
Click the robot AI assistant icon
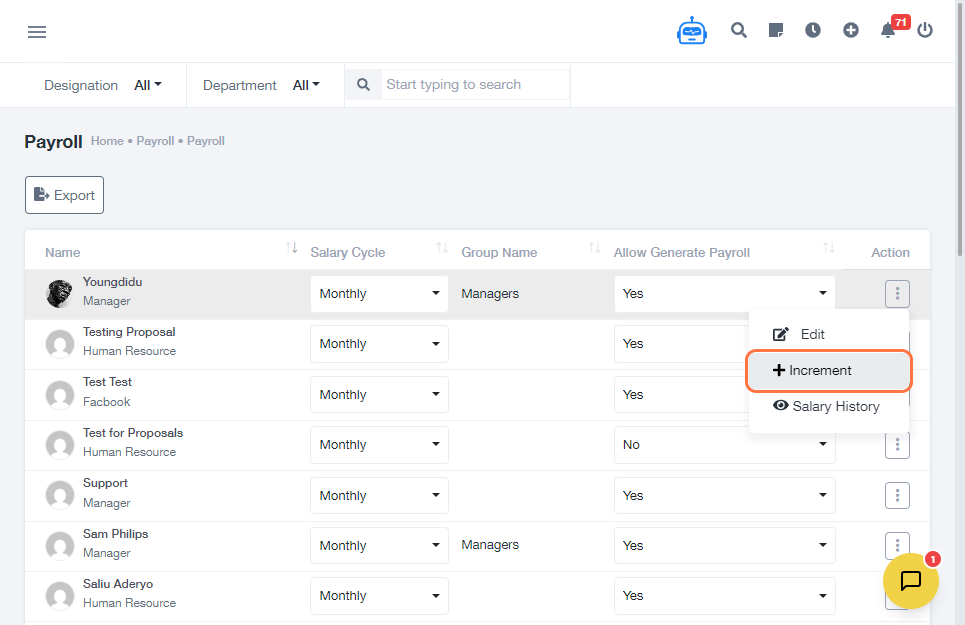click(x=691, y=31)
